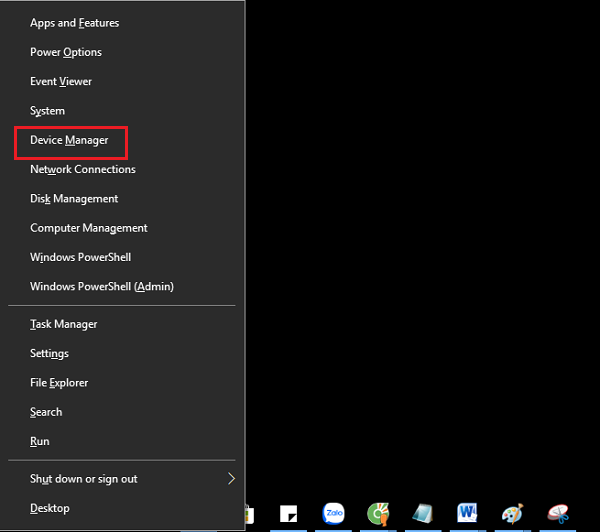Start Windows PowerShell (Admin)
The image size is (600, 532).
pyautogui.click(x=102, y=287)
